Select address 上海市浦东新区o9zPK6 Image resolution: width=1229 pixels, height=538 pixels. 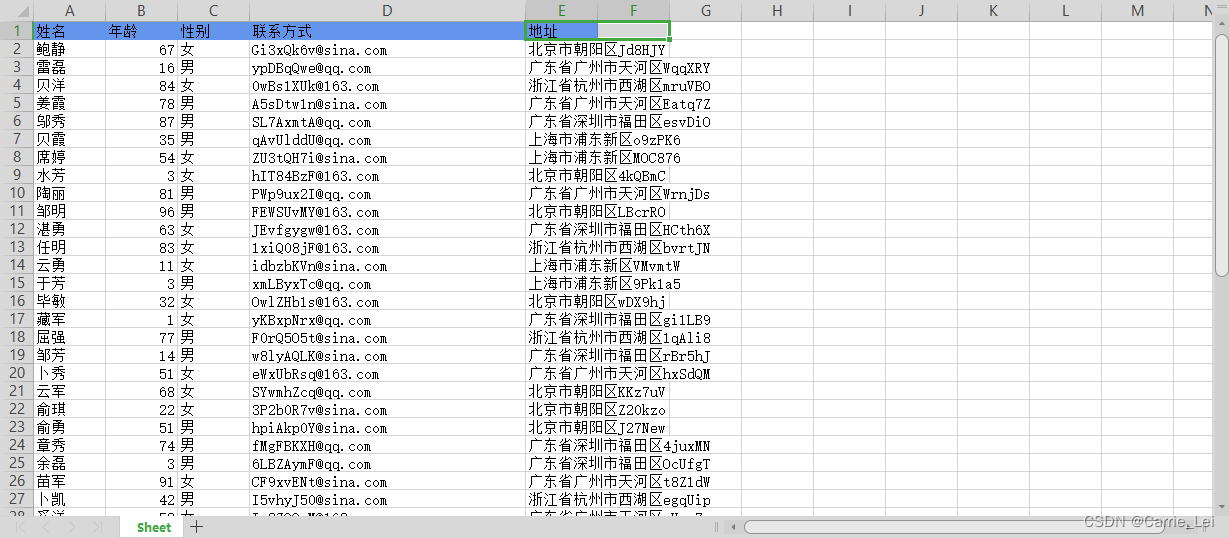point(605,139)
